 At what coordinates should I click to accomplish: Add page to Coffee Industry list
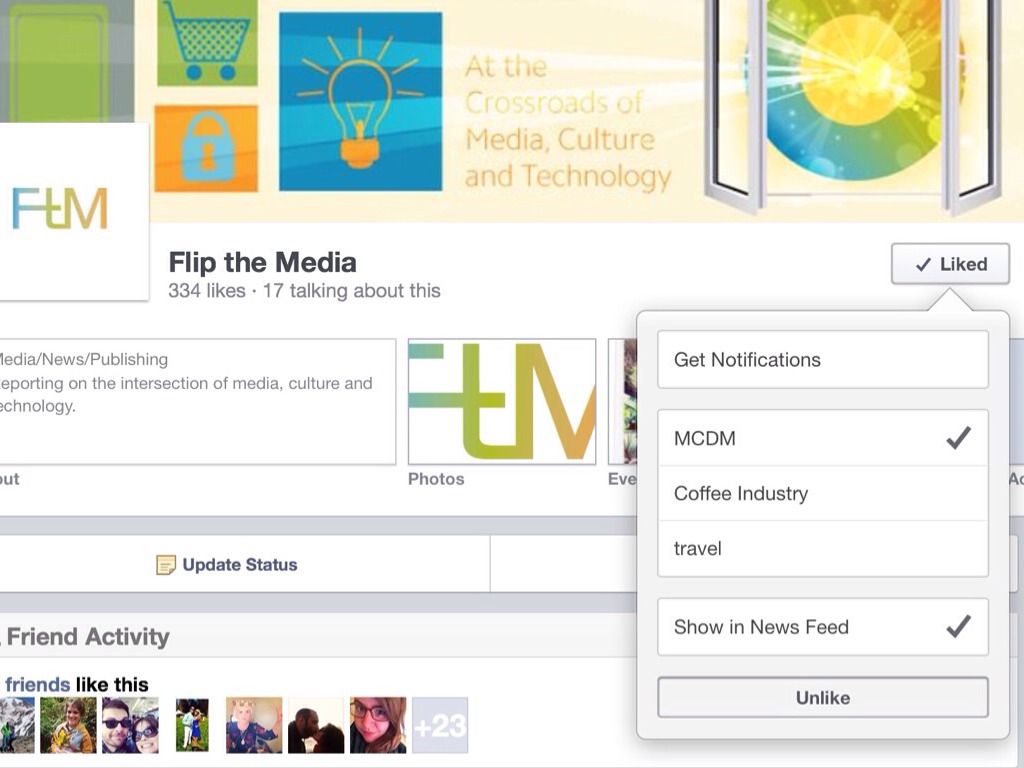pyautogui.click(x=823, y=494)
